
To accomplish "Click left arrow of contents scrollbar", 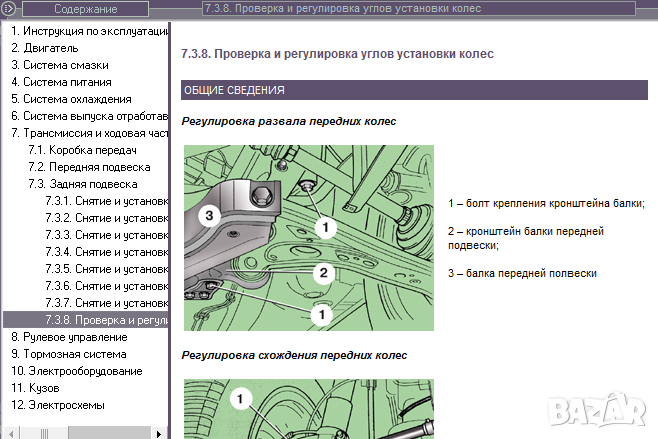I will [8, 433].
